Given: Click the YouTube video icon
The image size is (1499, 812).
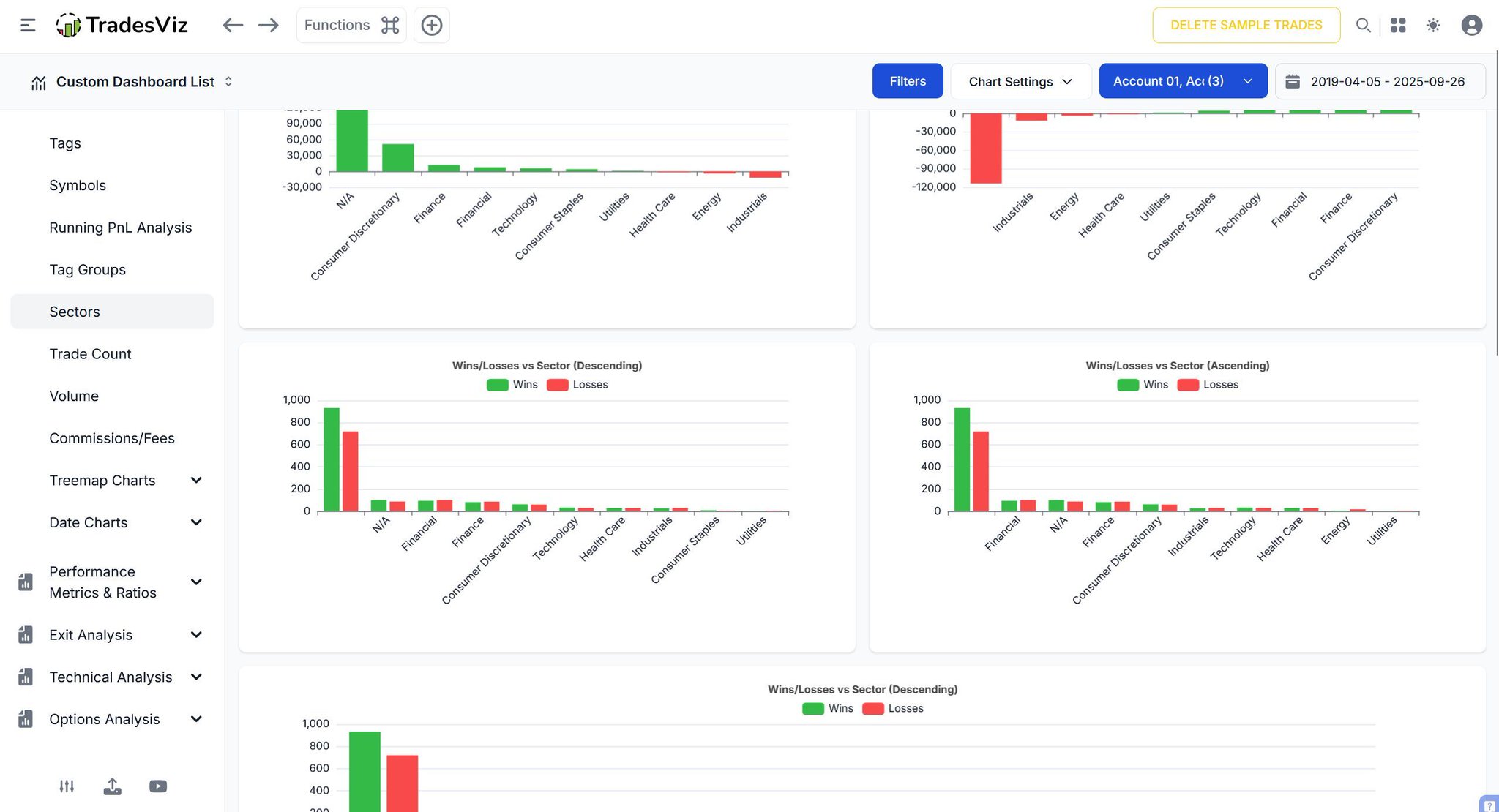Looking at the screenshot, I should [158, 786].
